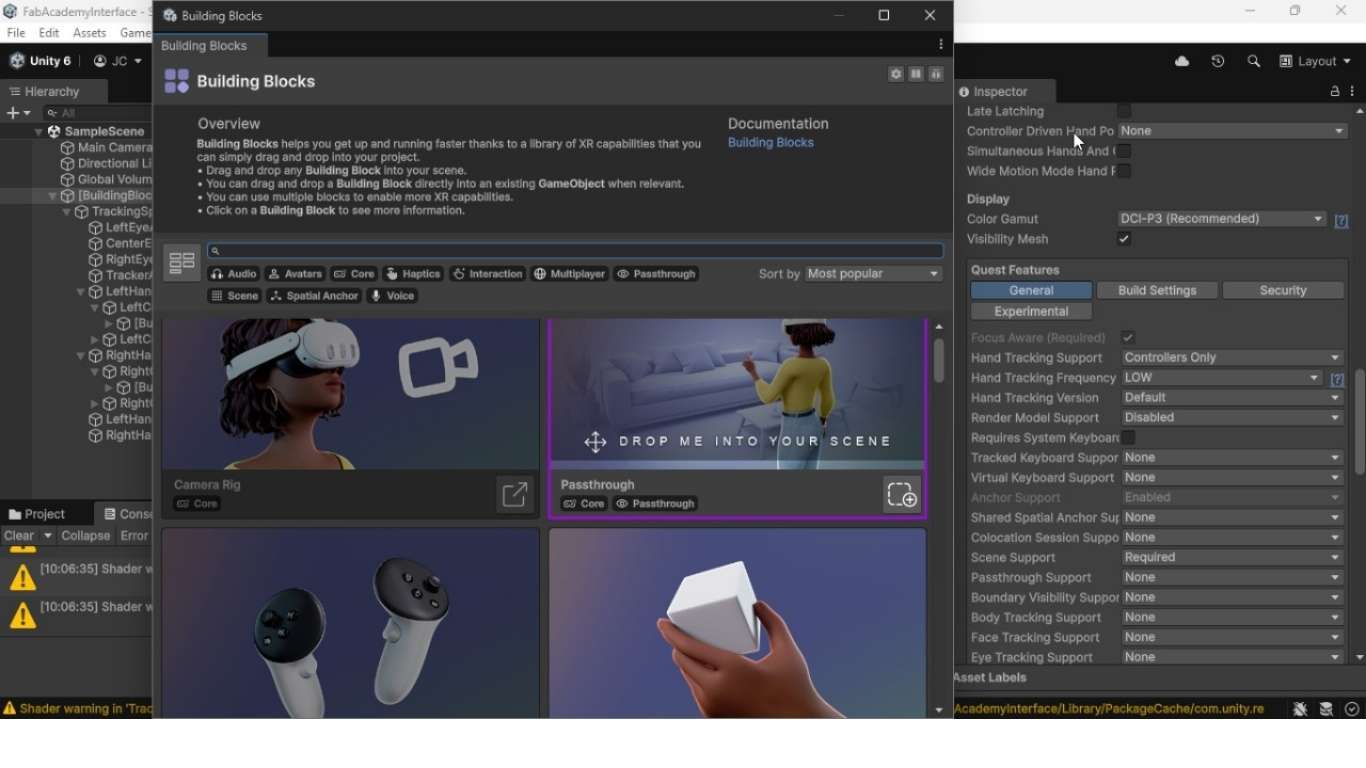Filter blocks by Voice tag
Screen dimensions: 1366x768
[x=392, y=296]
